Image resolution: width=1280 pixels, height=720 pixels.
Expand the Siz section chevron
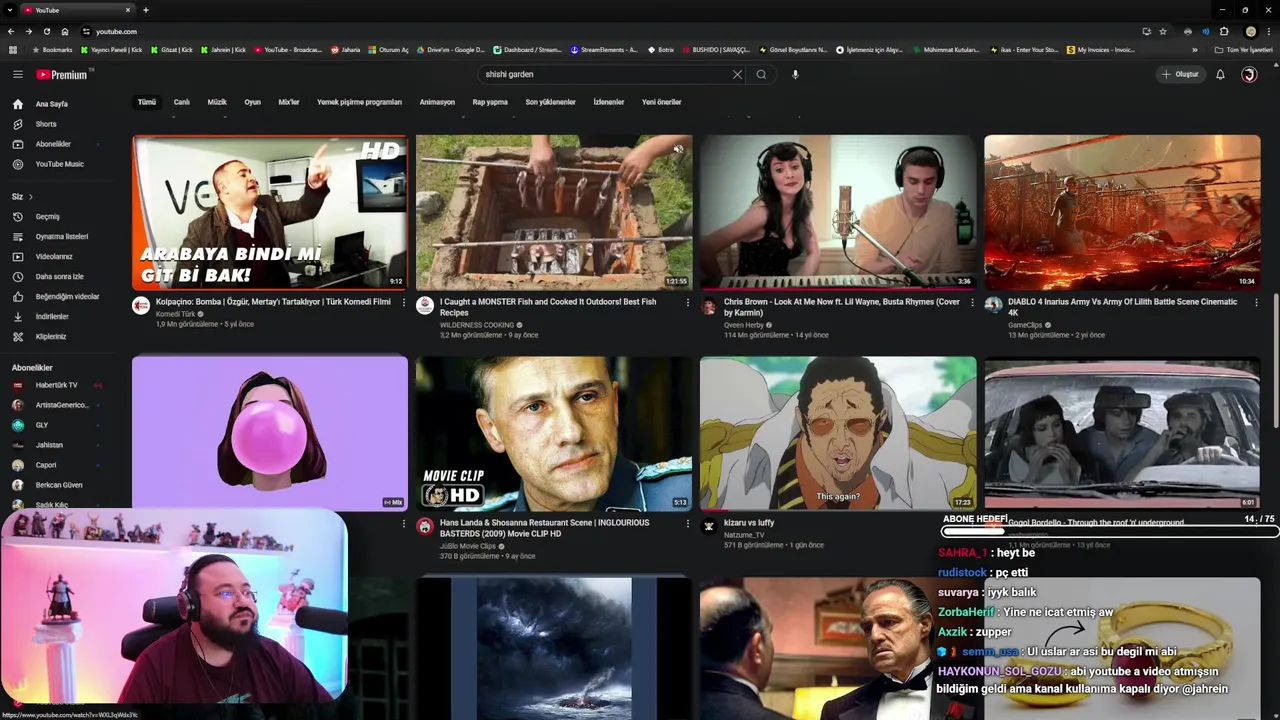[31, 197]
